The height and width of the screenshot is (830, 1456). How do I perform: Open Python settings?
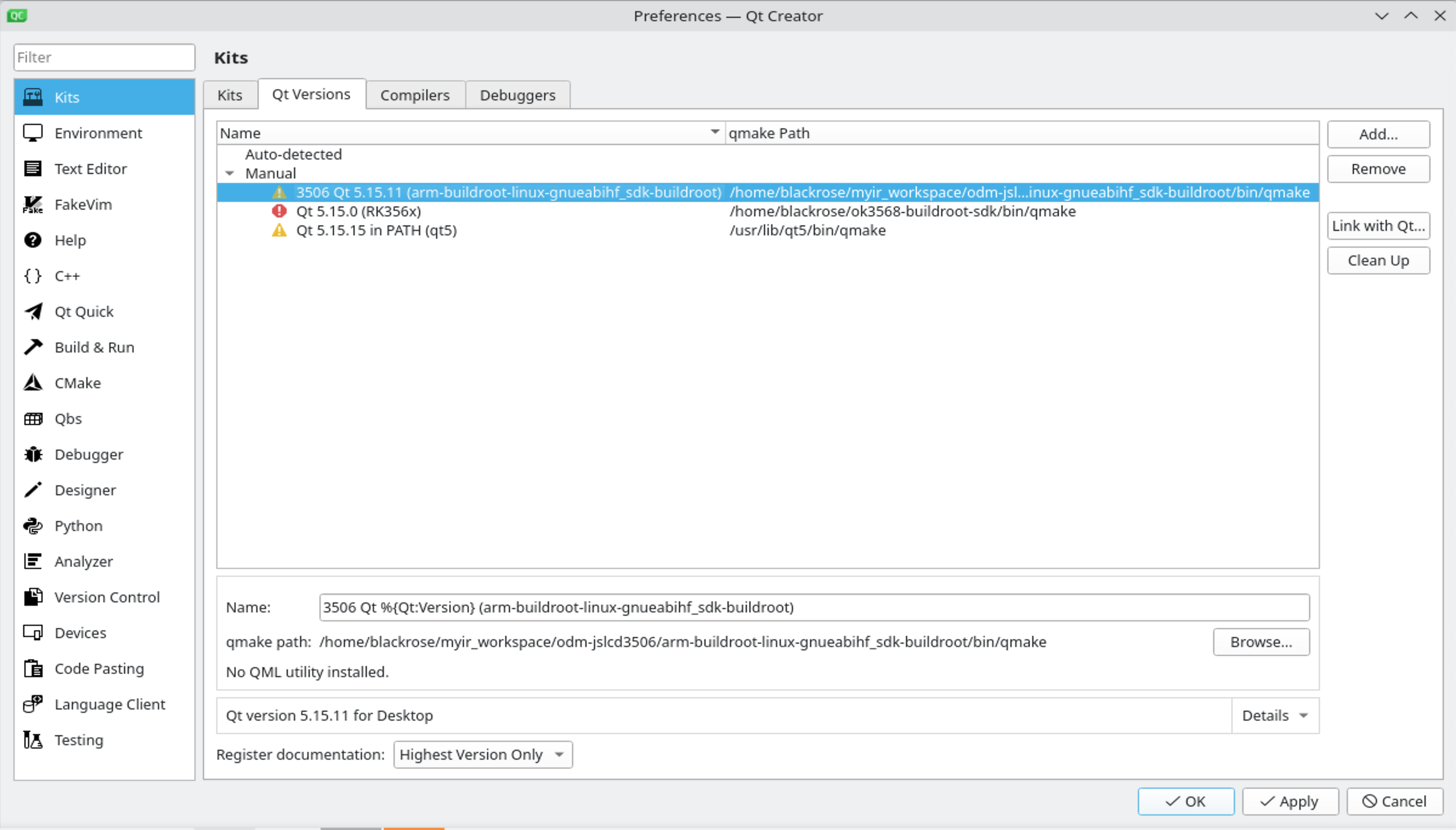[x=104, y=525]
